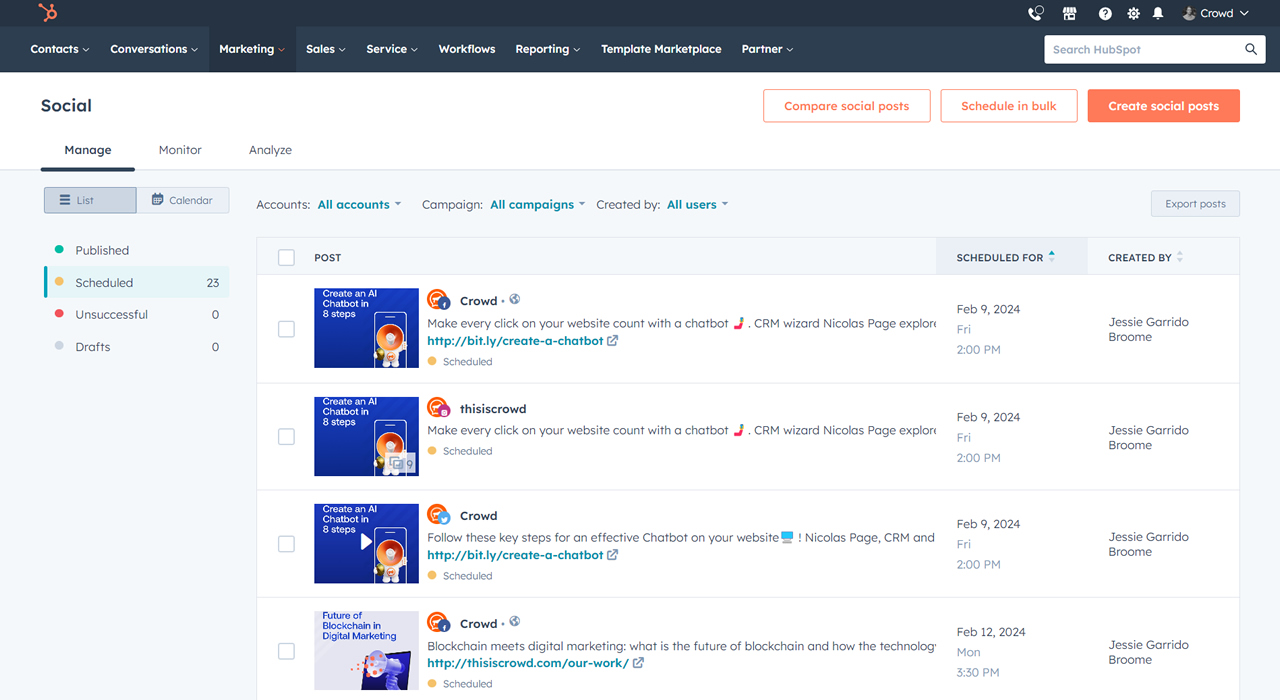Open thisiscrowd.com/our-work link
The height and width of the screenshot is (700, 1280).
click(x=528, y=663)
